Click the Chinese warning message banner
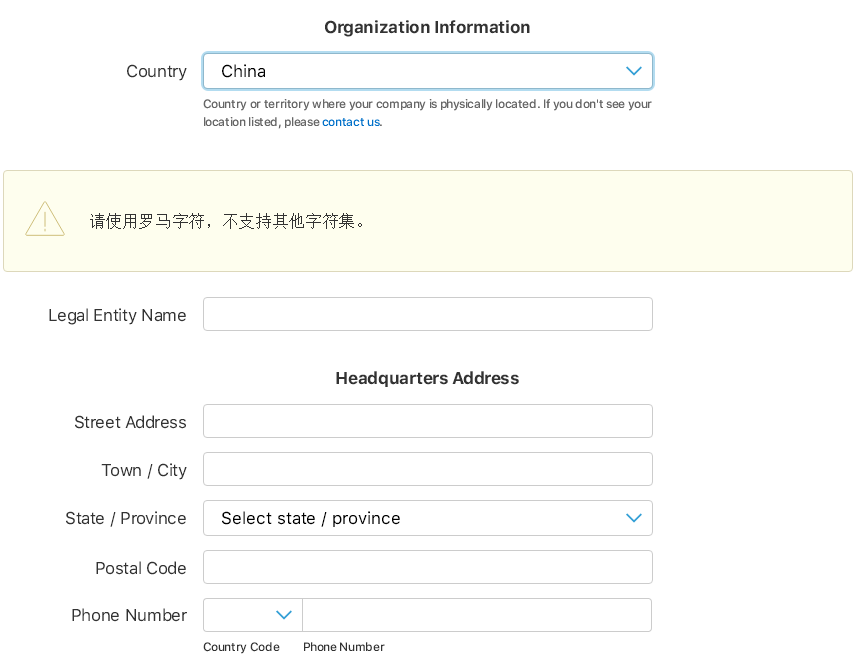 coord(428,221)
